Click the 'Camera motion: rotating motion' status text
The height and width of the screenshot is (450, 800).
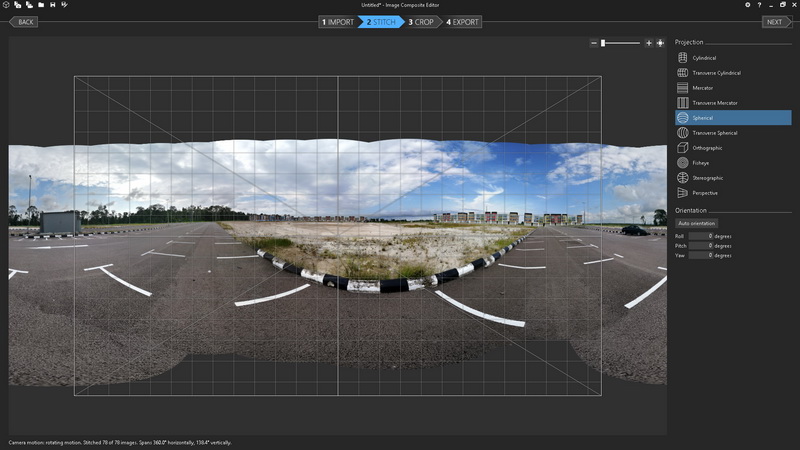44,443
